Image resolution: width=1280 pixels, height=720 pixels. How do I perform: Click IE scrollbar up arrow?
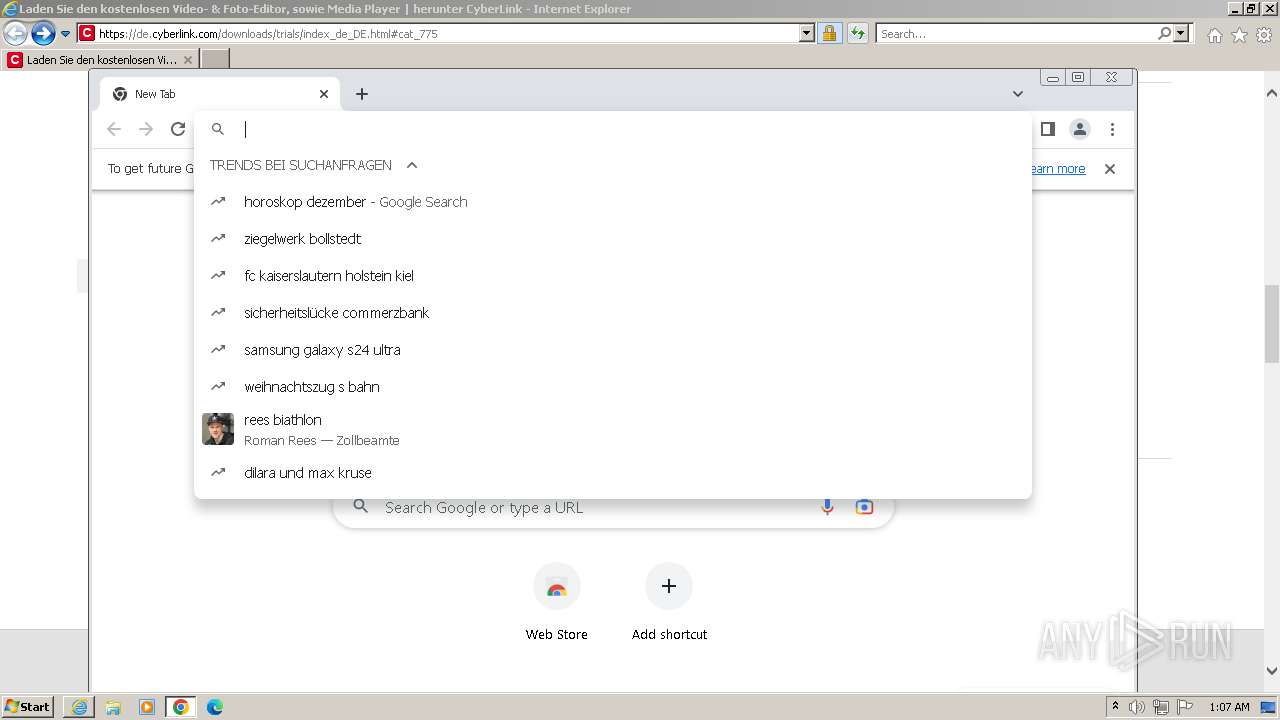tap(1272, 93)
